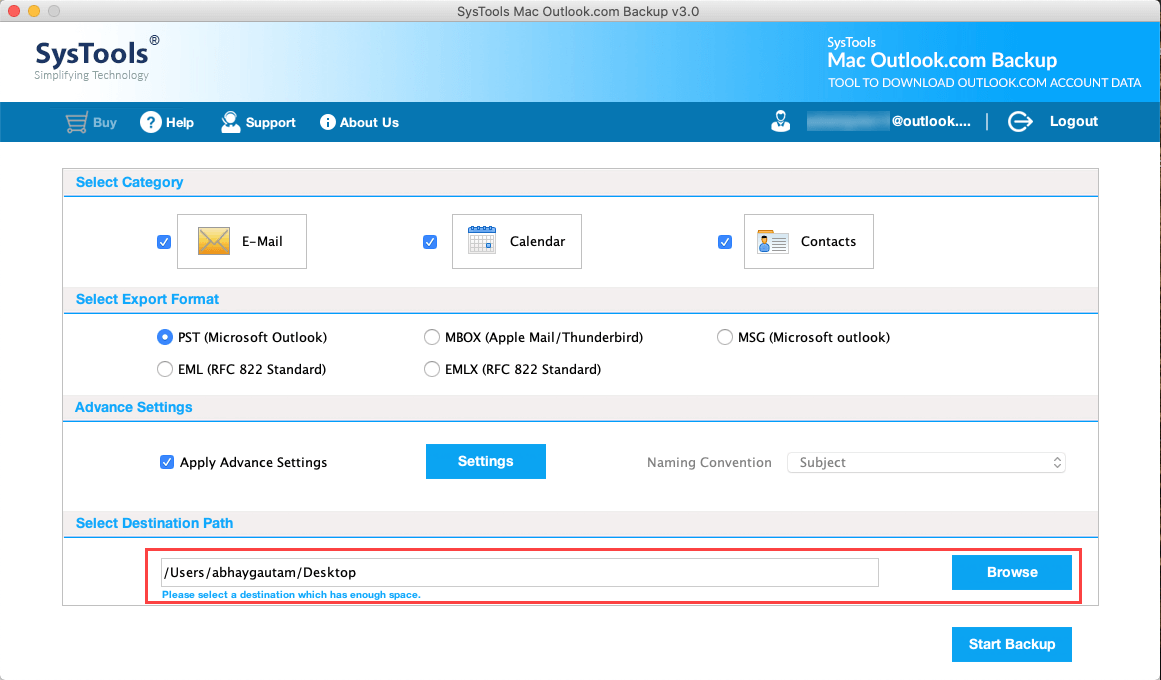Screen dimensions: 1161x680
Task: Toggle the Apply Advance Settings checkbox
Action: [167, 462]
